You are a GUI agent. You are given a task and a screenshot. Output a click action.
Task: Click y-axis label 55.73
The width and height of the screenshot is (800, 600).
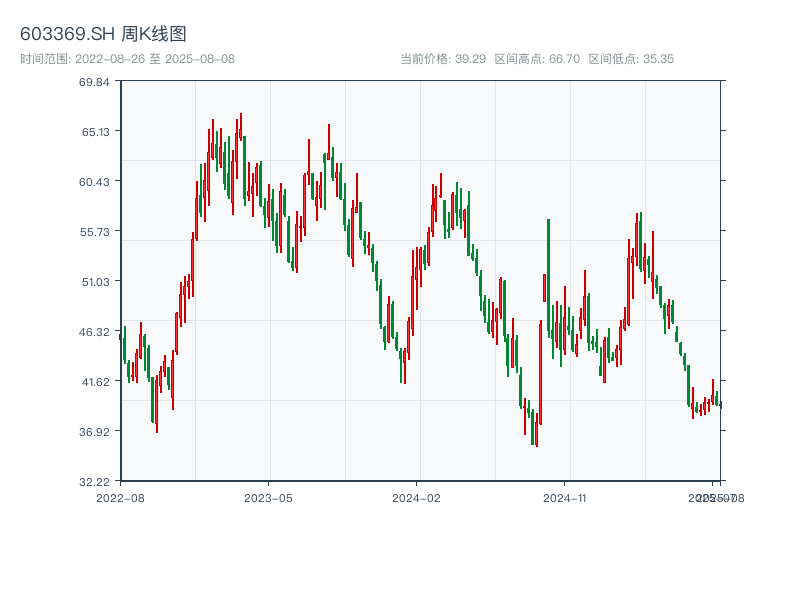click(x=94, y=232)
